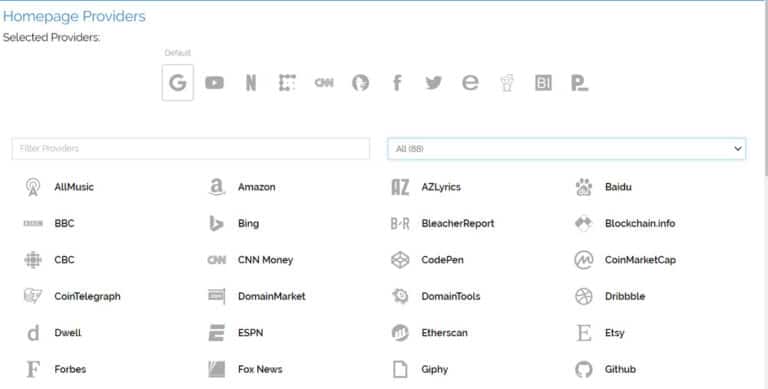
Task: Select the CBC provider
Action: coord(49,260)
